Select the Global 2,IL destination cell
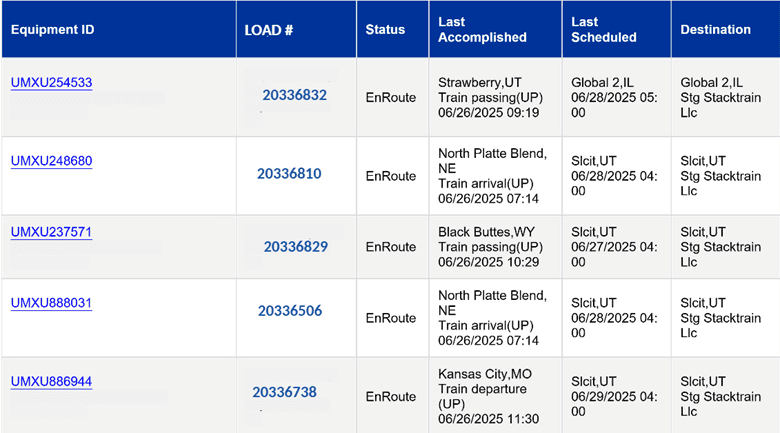 tap(725, 98)
